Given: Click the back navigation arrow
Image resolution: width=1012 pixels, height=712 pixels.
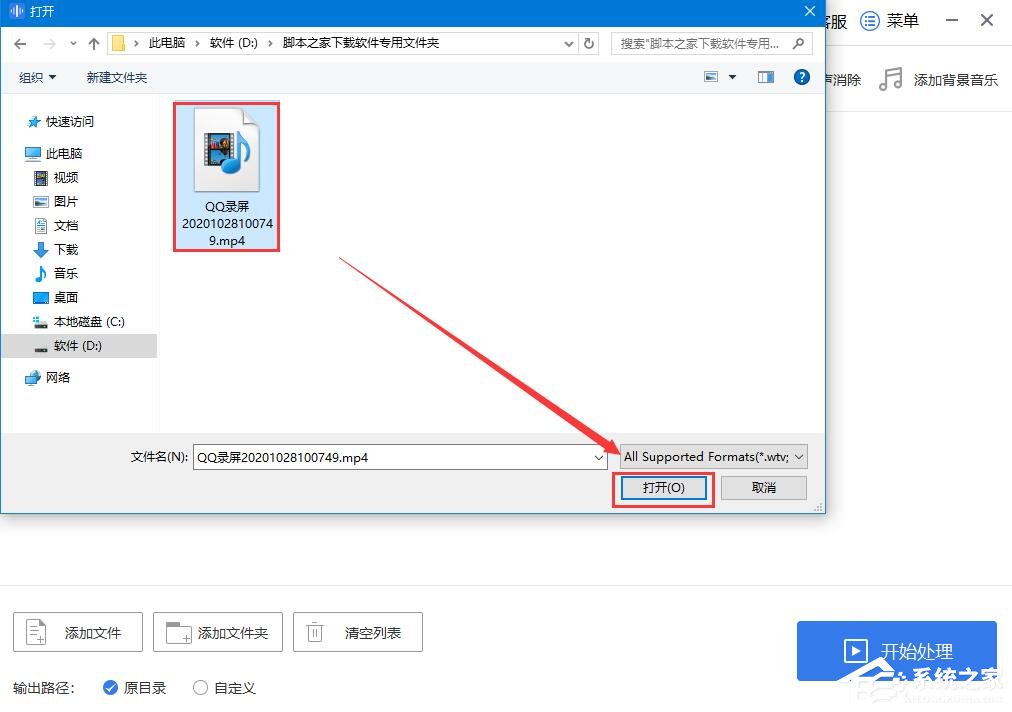Looking at the screenshot, I should [19, 43].
